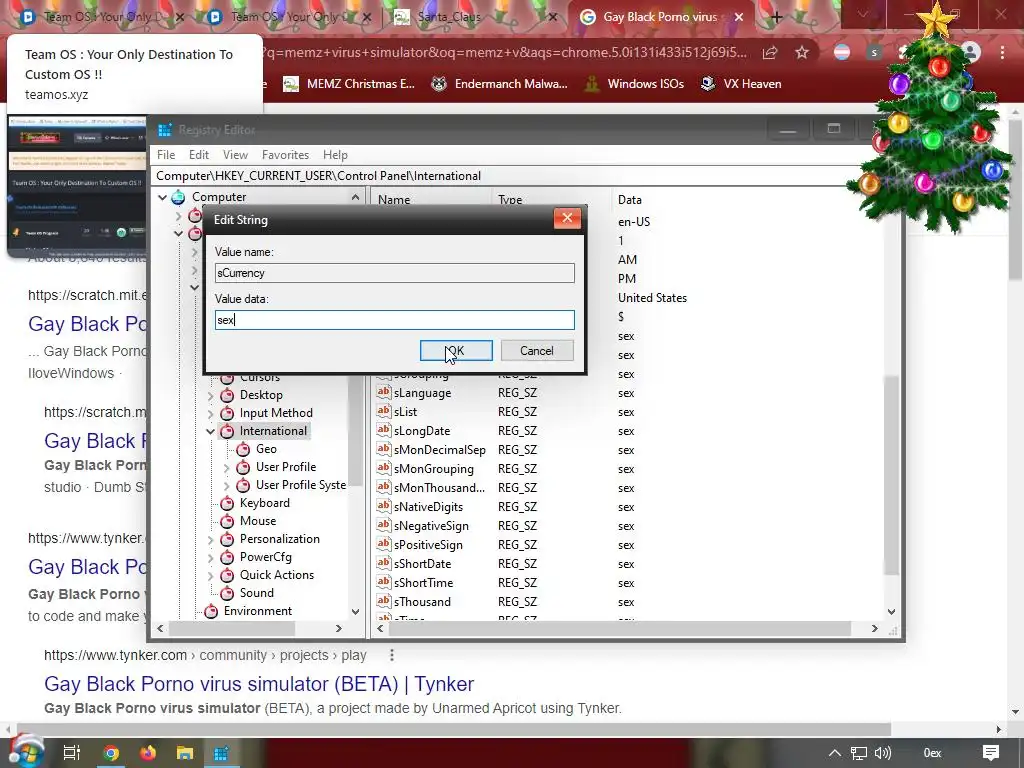1024x768 pixels.
Task: Open the Registry Editor File menu
Action: click(166, 155)
